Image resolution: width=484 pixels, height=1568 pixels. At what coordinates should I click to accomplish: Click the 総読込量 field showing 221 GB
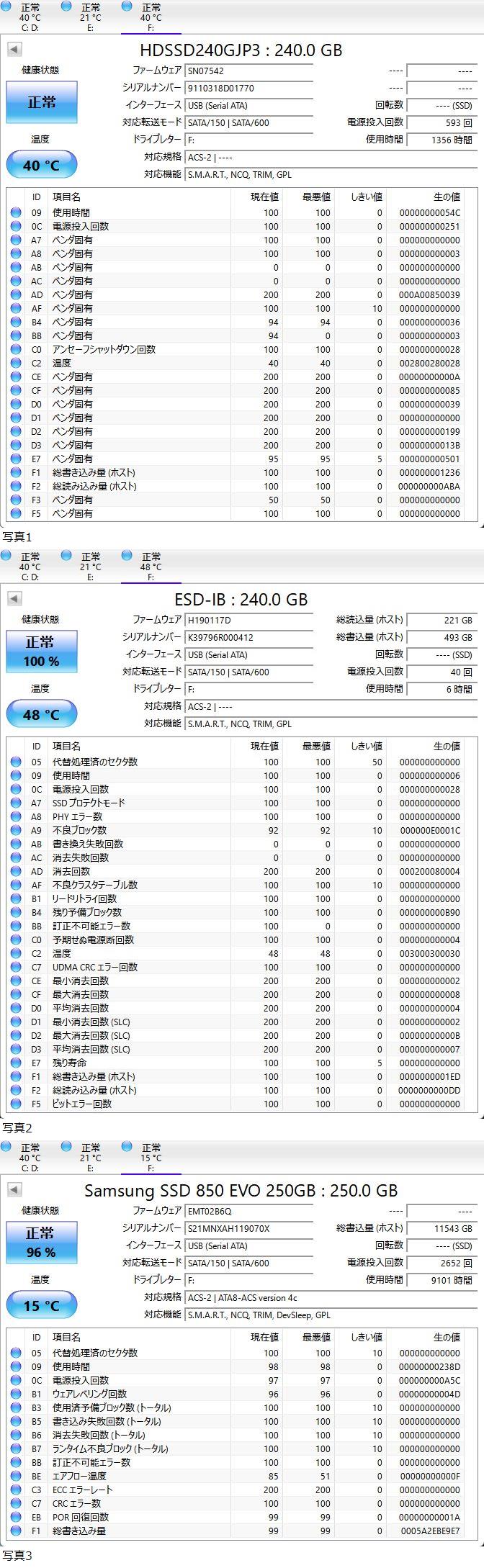pyautogui.click(x=442, y=620)
